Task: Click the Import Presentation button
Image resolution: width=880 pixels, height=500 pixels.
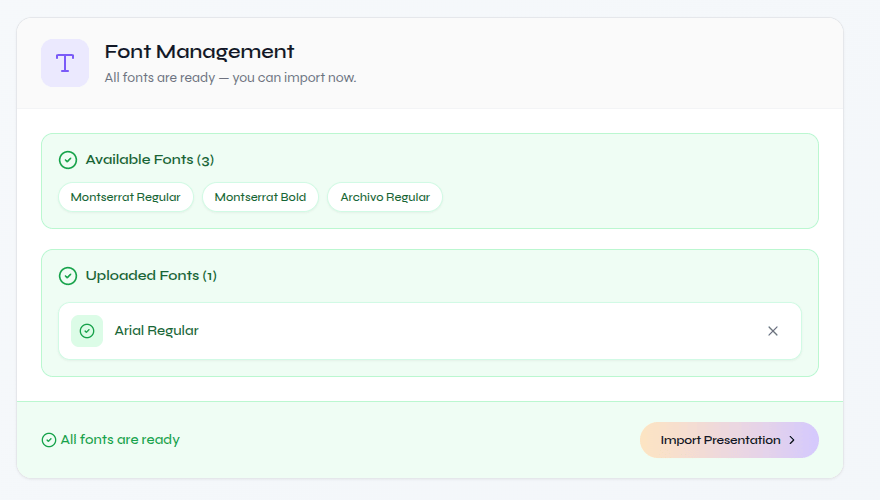Action: pos(729,440)
